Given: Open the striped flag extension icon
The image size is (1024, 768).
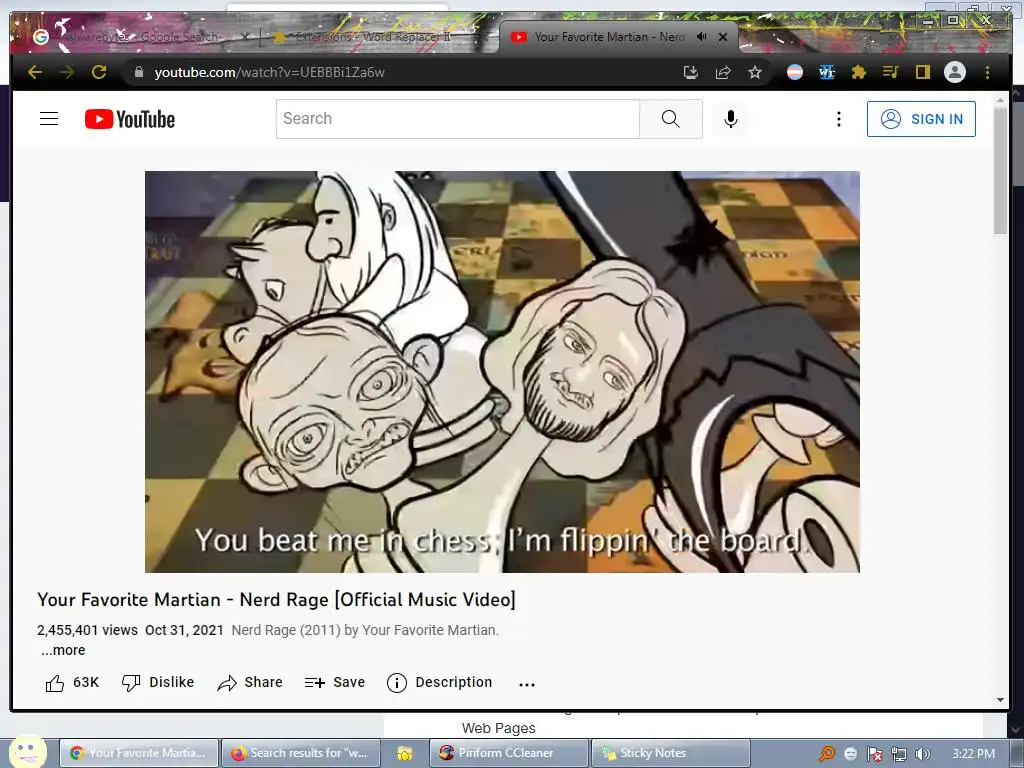Looking at the screenshot, I should pos(795,72).
